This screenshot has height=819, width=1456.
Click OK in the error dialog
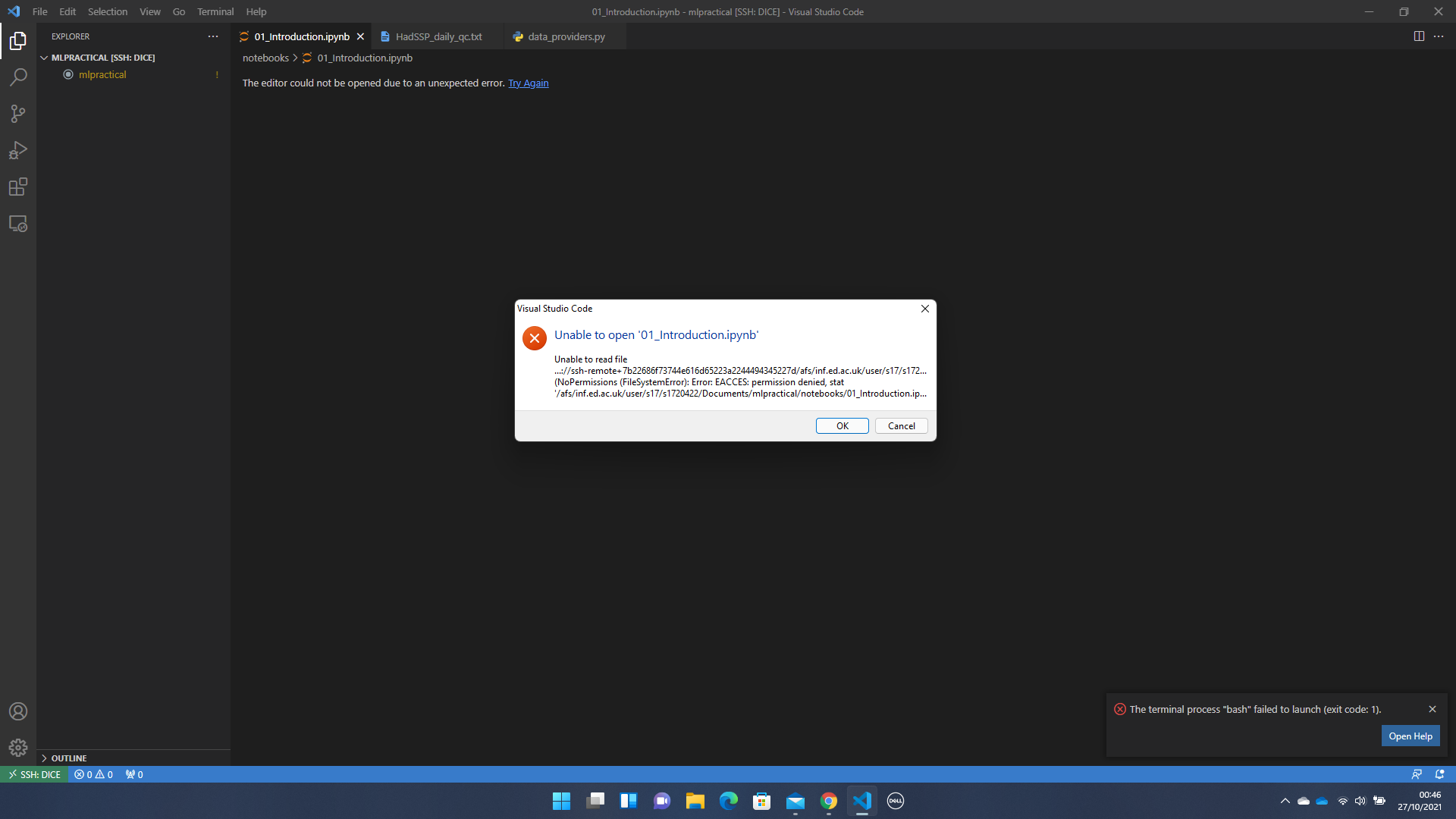842,425
